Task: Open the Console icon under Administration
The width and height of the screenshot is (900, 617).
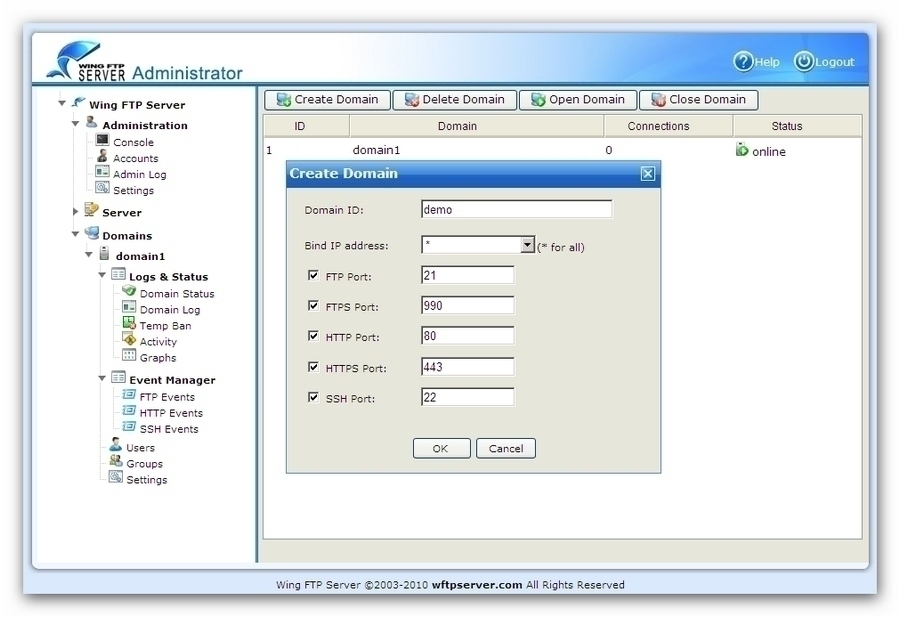Action: coord(102,141)
